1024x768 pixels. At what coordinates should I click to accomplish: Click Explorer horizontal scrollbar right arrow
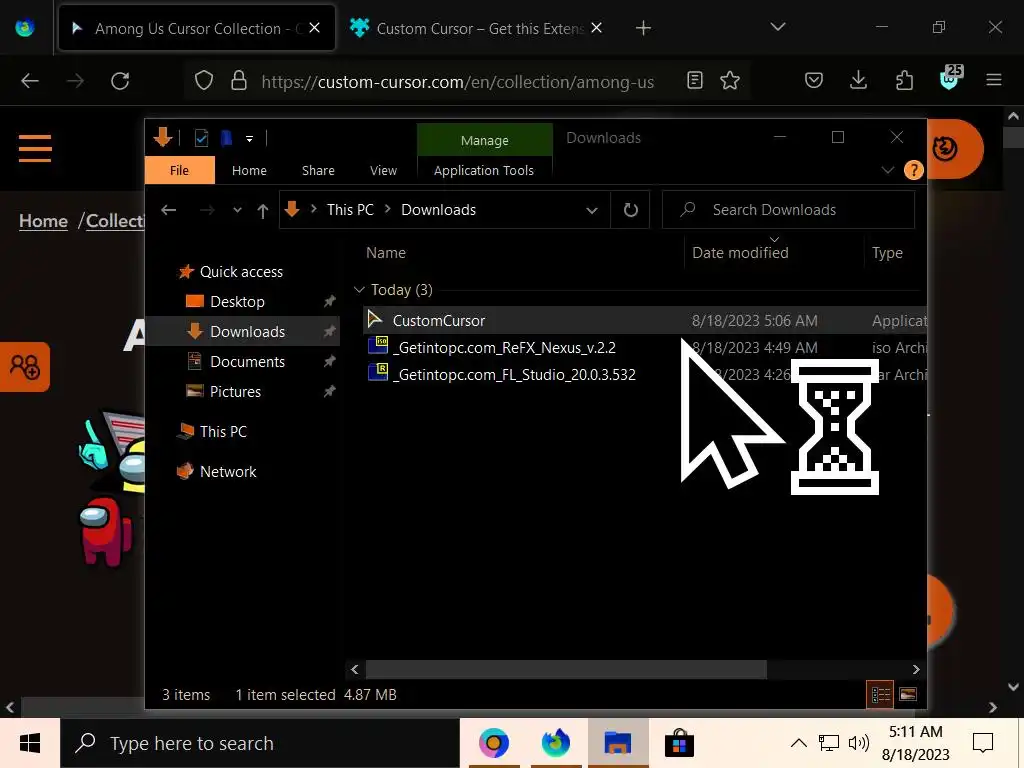916,669
